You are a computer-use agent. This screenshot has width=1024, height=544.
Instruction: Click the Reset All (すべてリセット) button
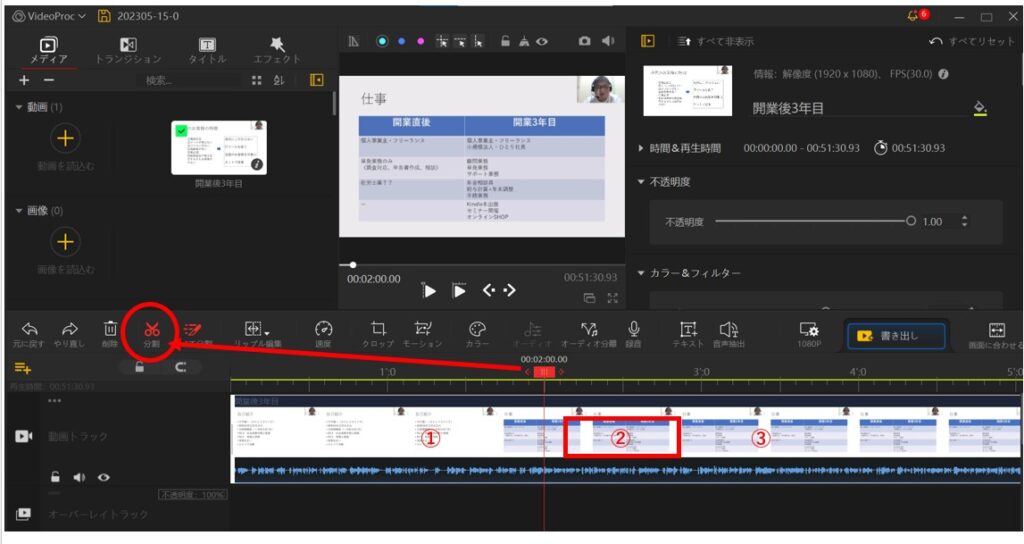972,41
